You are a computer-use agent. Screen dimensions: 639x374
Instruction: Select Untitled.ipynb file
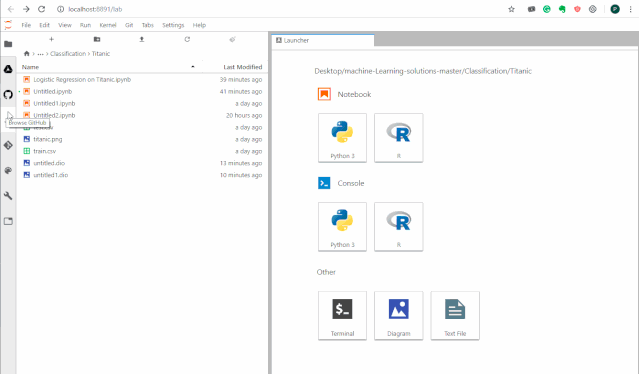point(142,91)
